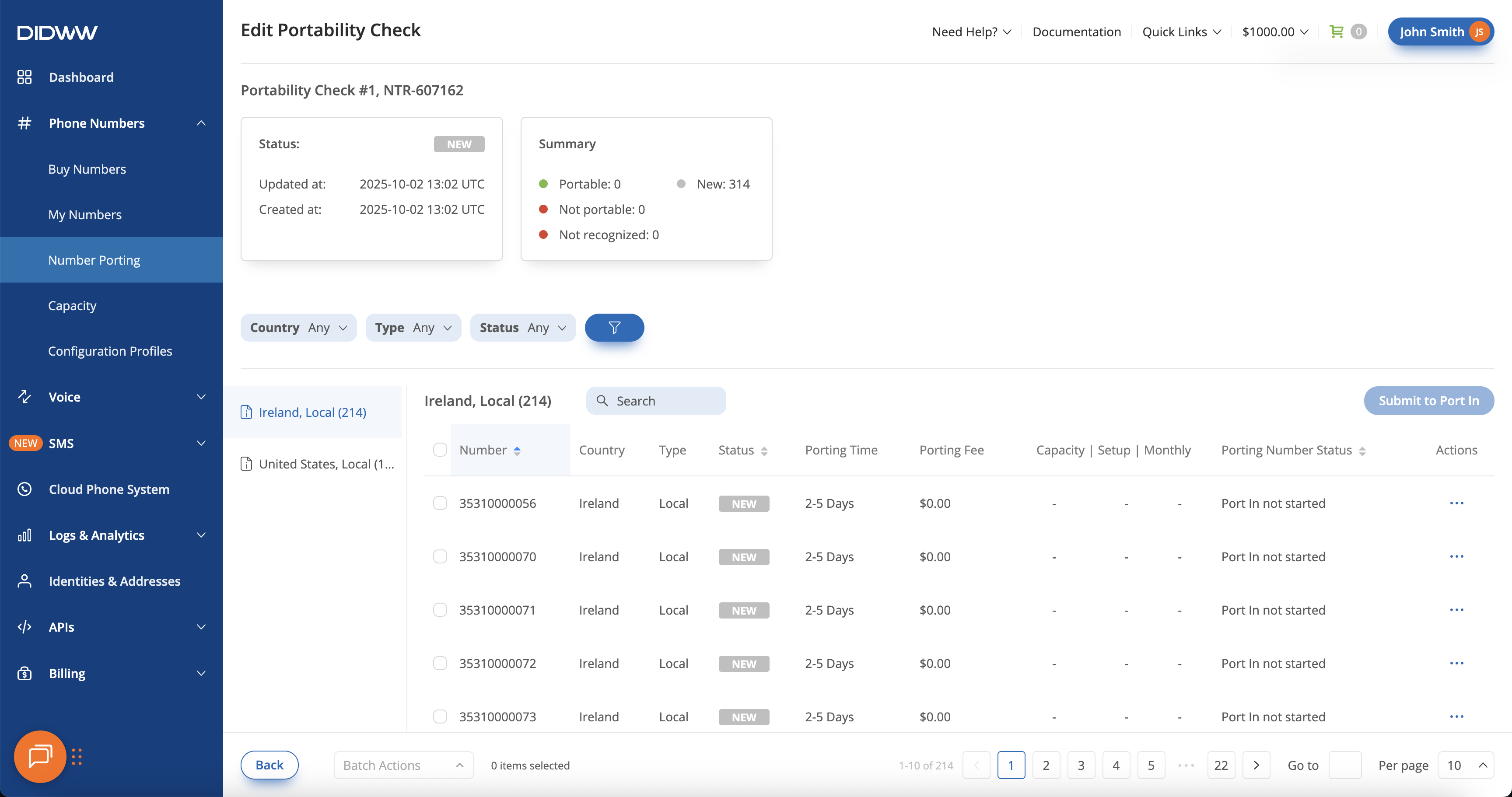Open the shopping cart icon
This screenshot has height=797, width=1512.
(x=1337, y=31)
